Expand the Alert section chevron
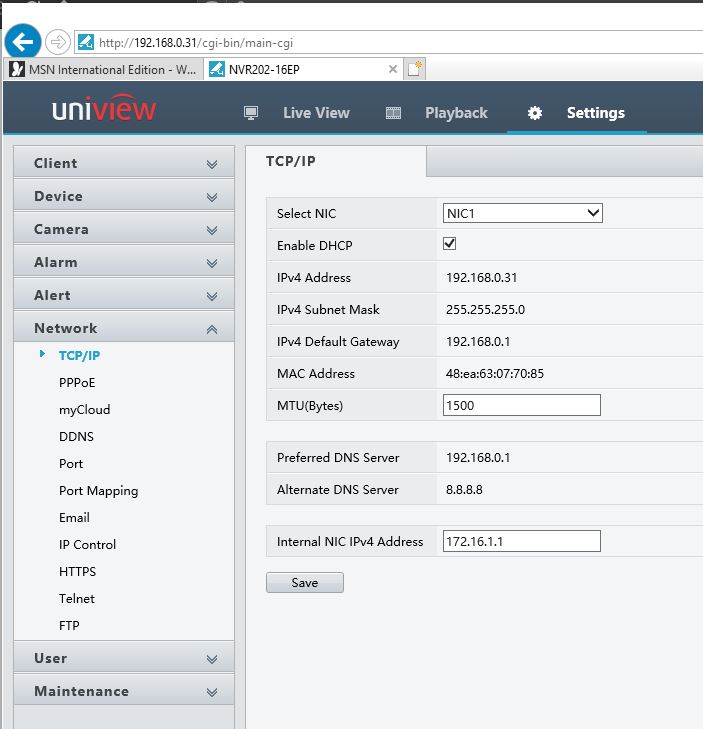703x729 pixels. point(212,296)
